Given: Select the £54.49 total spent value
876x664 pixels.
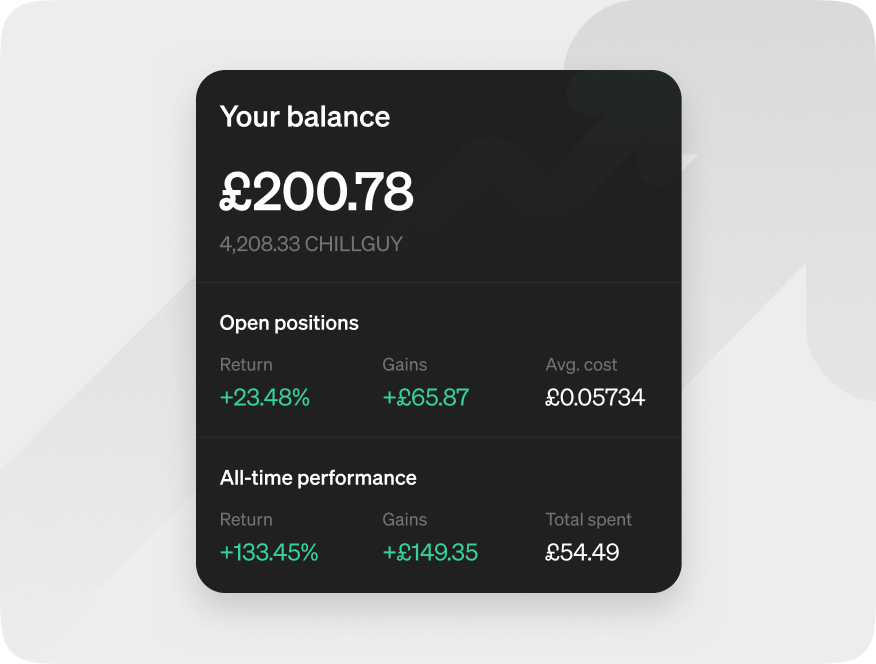Looking at the screenshot, I should click(x=582, y=552).
